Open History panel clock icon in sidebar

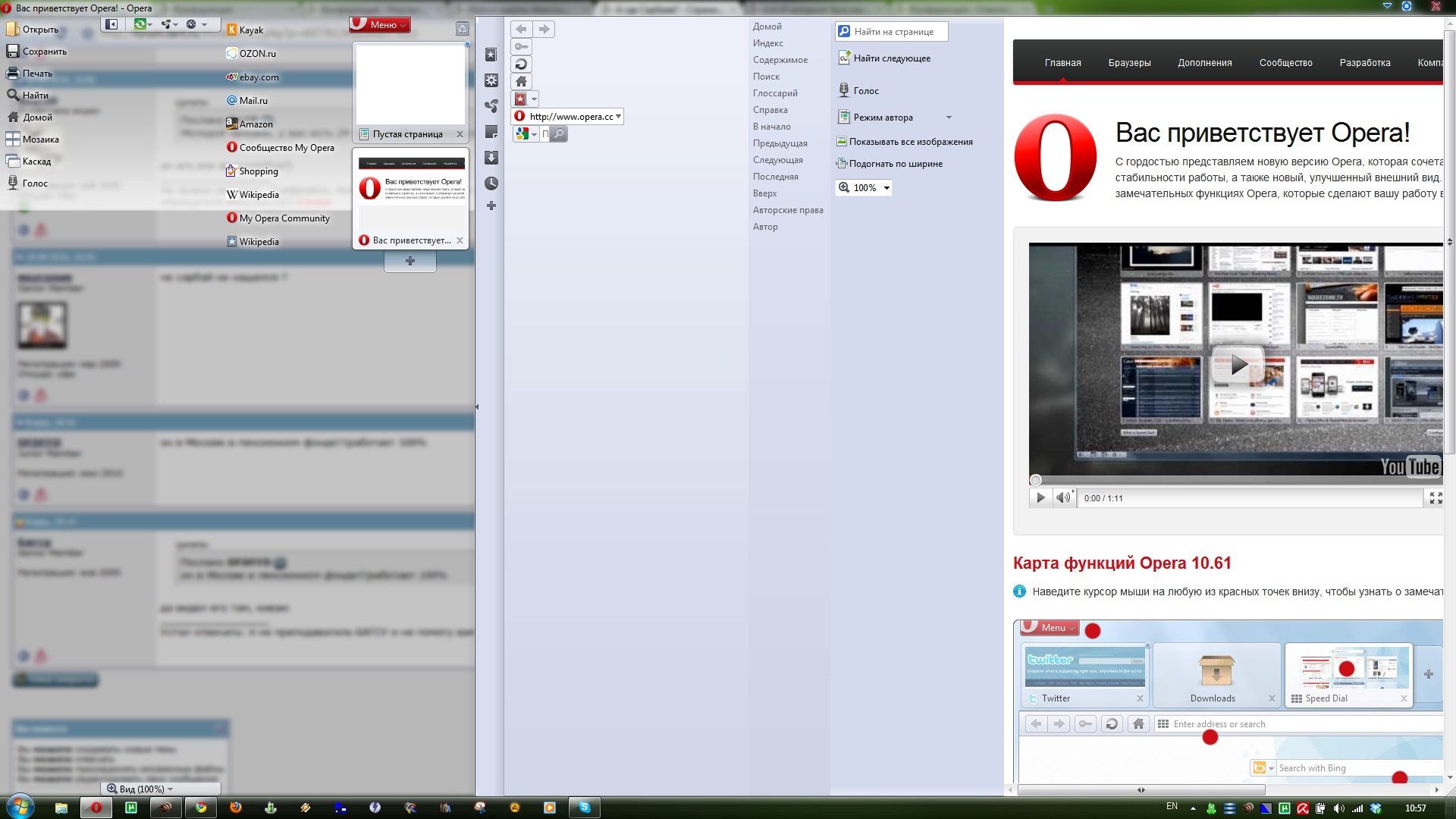click(491, 184)
